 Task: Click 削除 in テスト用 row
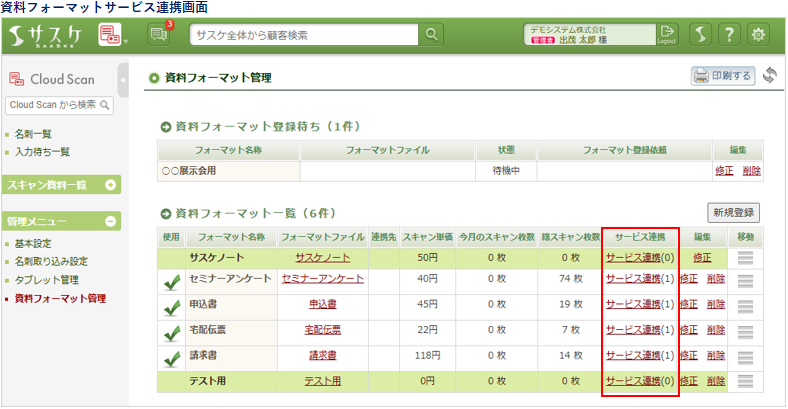click(x=716, y=381)
